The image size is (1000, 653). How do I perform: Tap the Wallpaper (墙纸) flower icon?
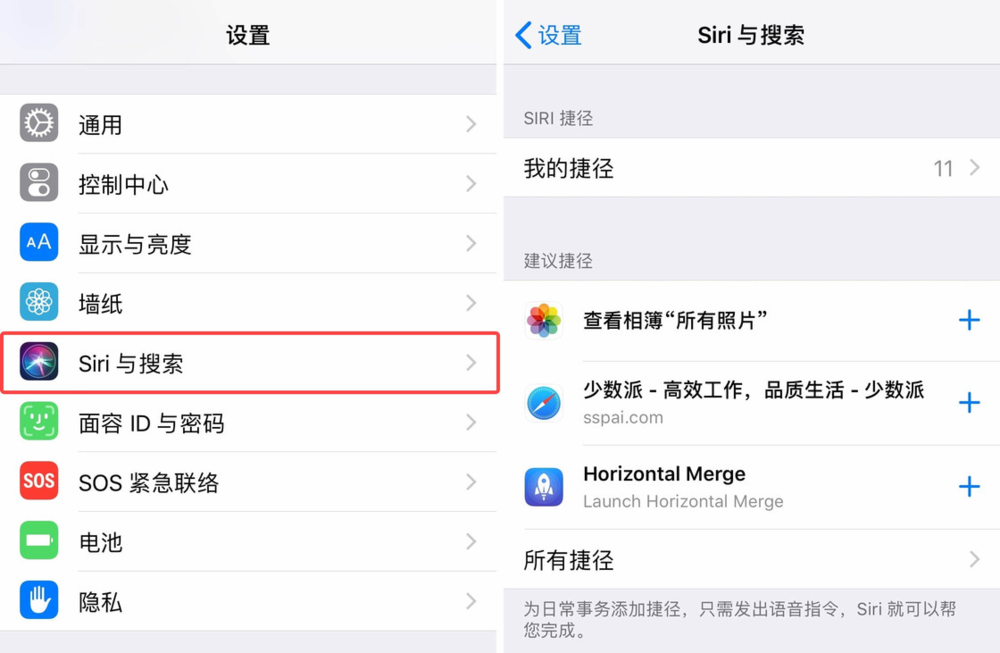[x=39, y=302]
